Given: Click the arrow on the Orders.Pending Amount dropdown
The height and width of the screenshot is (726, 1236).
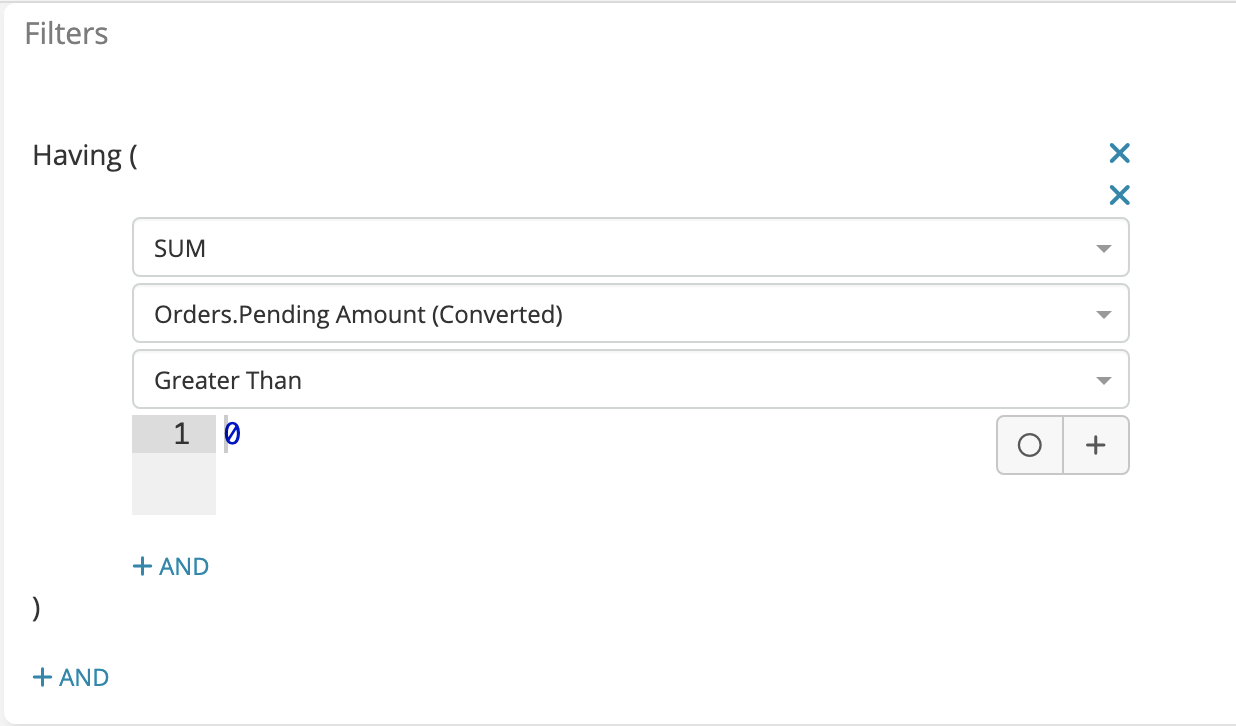Looking at the screenshot, I should (1103, 315).
